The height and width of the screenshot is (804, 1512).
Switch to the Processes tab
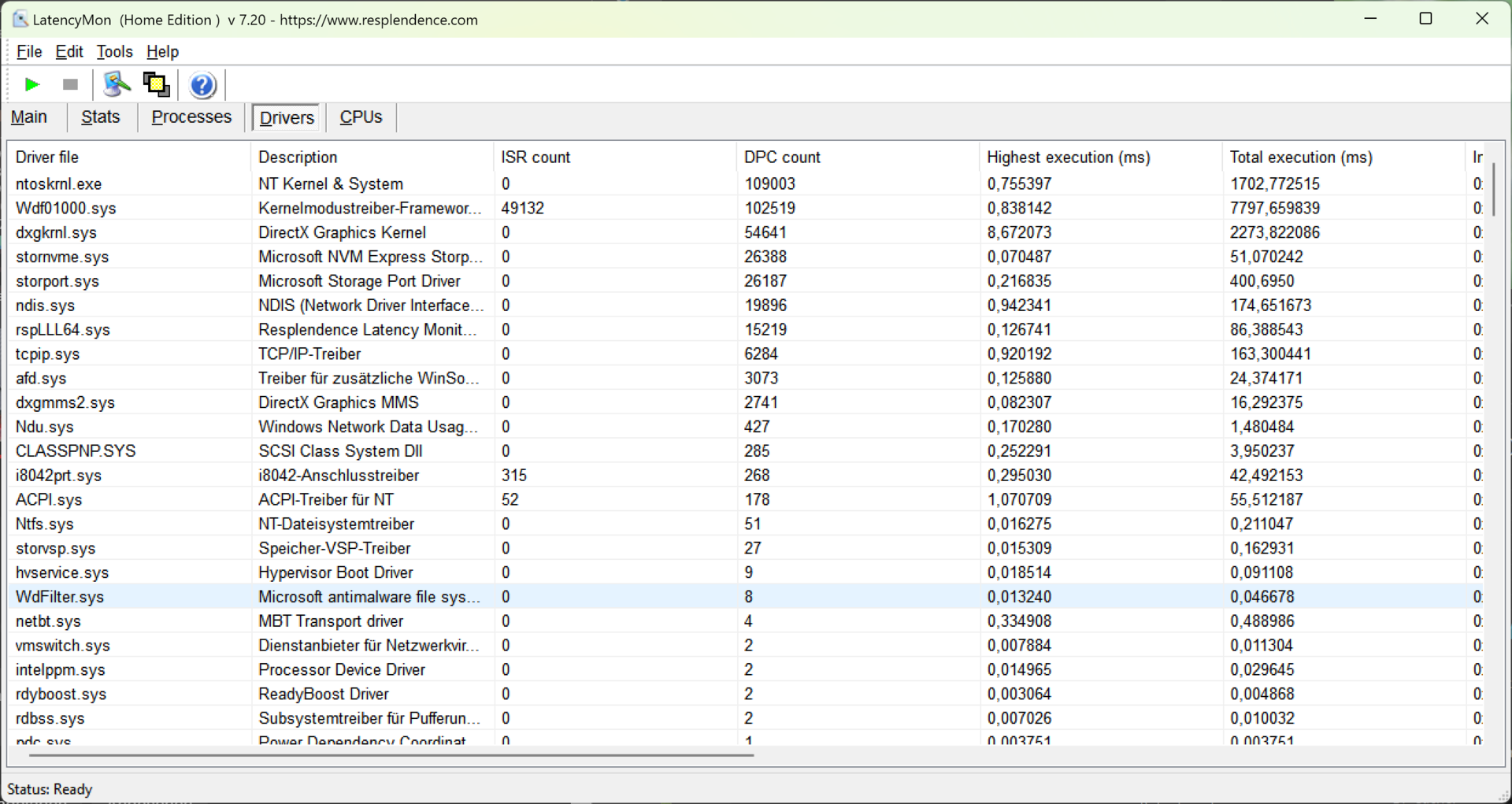point(191,117)
